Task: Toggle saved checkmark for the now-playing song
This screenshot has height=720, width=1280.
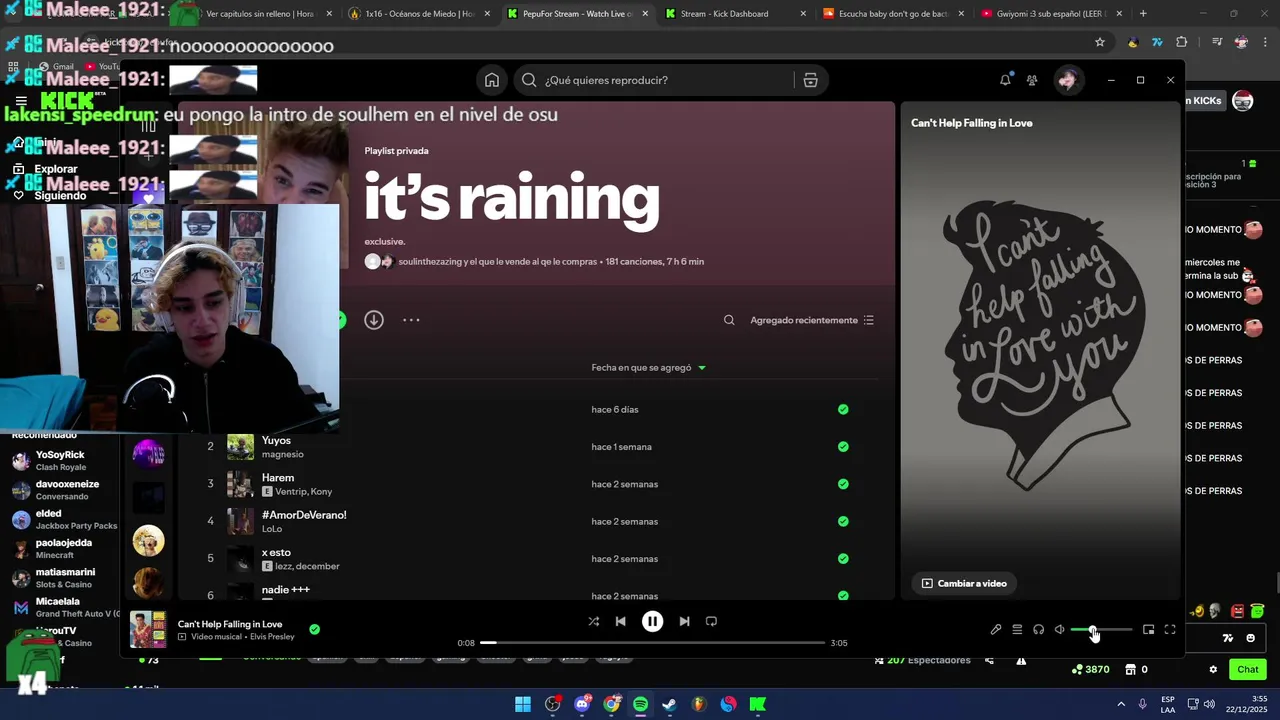Action: (x=314, y=629)
